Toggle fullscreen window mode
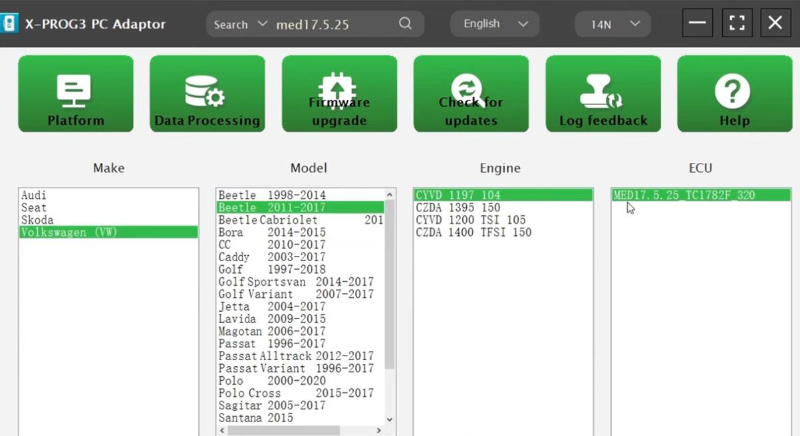This screenshot has width=800, height=436. point(737,22)
